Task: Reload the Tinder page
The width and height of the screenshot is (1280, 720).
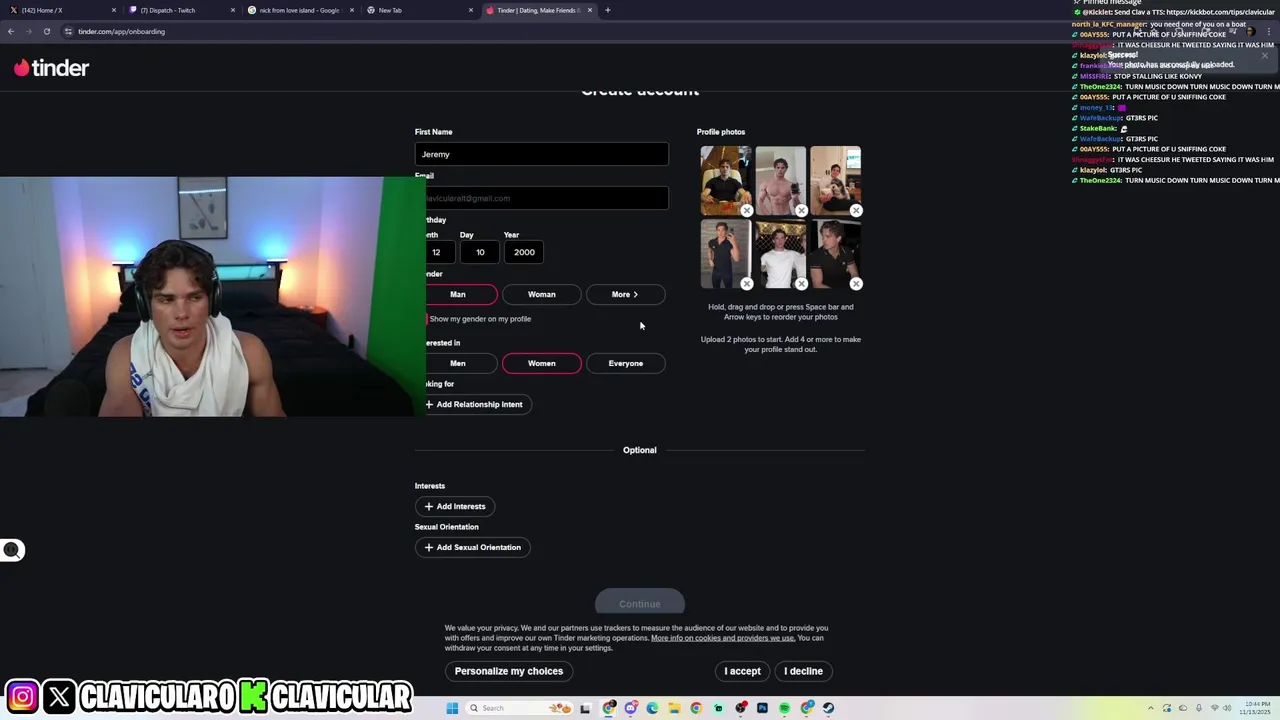Action: tap(46, 31)
